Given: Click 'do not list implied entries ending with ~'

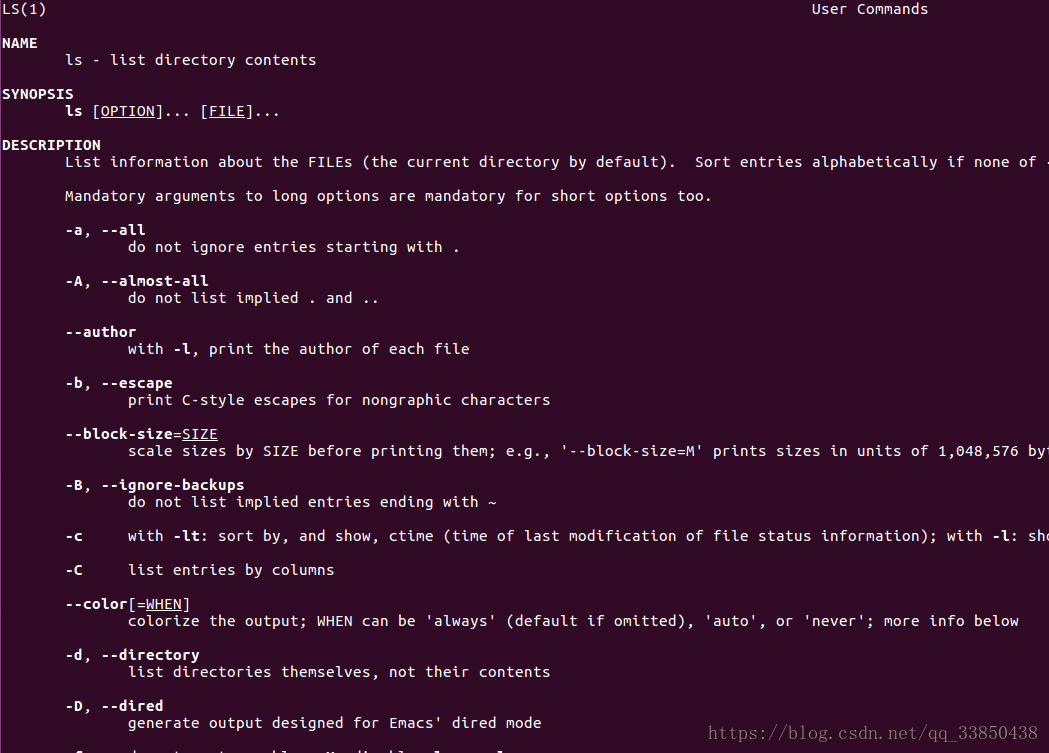Looking at the screenshot, I should click(312, 502).
